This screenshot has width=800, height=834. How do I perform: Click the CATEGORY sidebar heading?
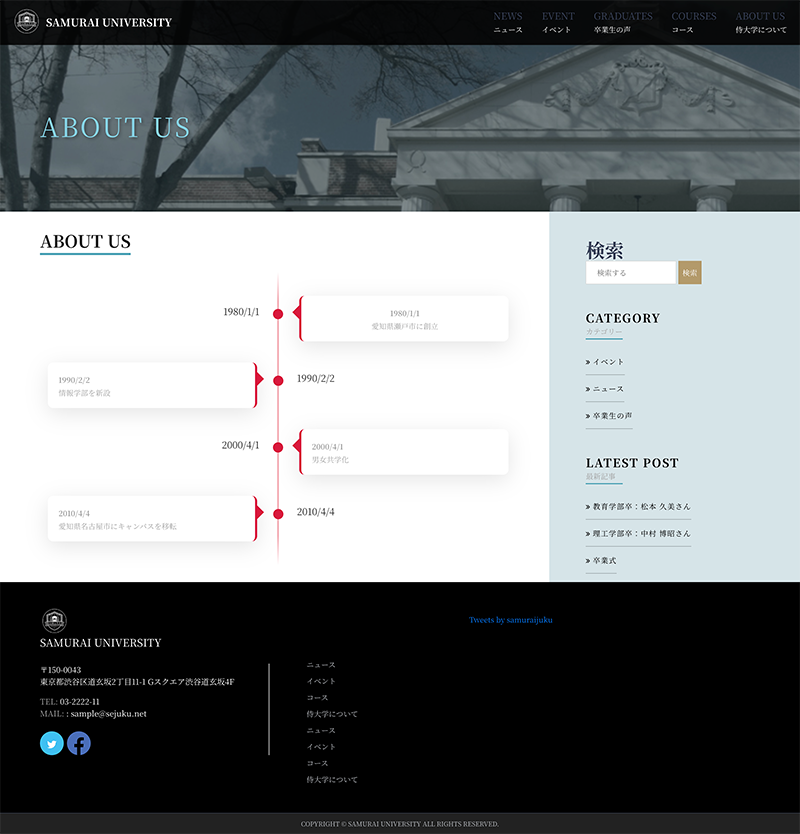click(623, 318)
